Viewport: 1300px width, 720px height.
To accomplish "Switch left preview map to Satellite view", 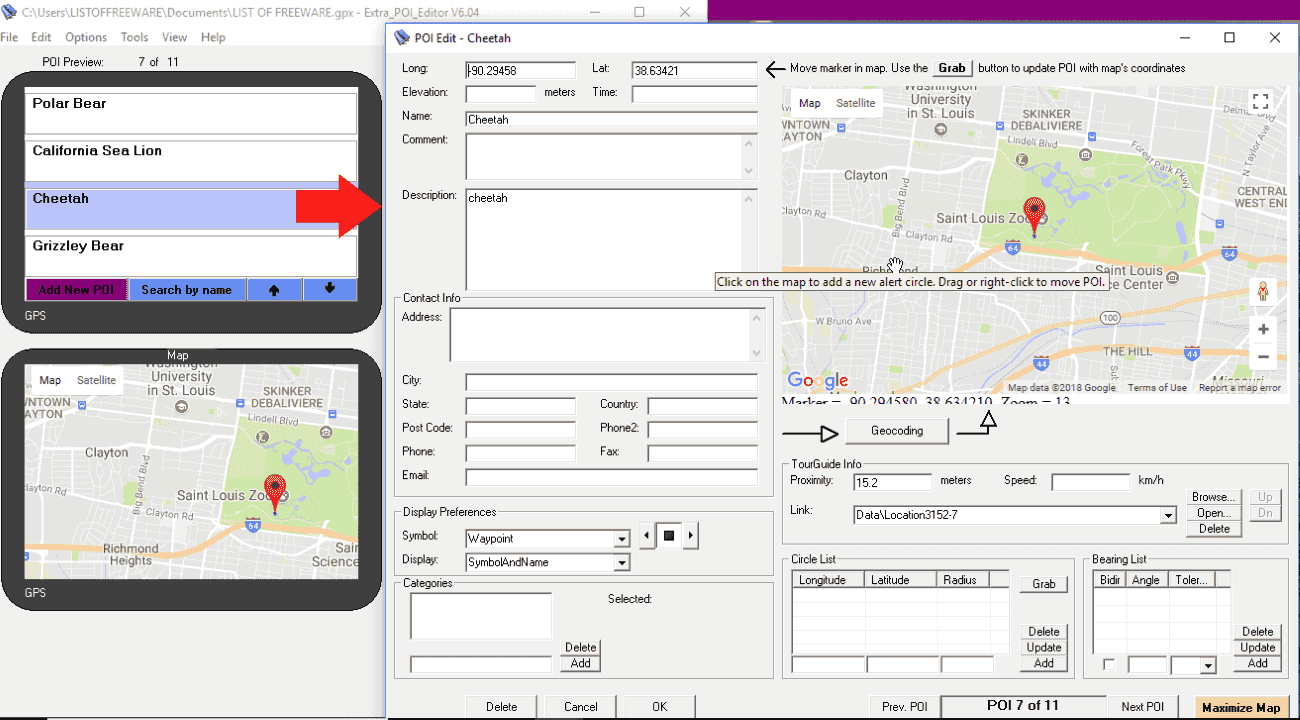I will click(x=96, y=380).
